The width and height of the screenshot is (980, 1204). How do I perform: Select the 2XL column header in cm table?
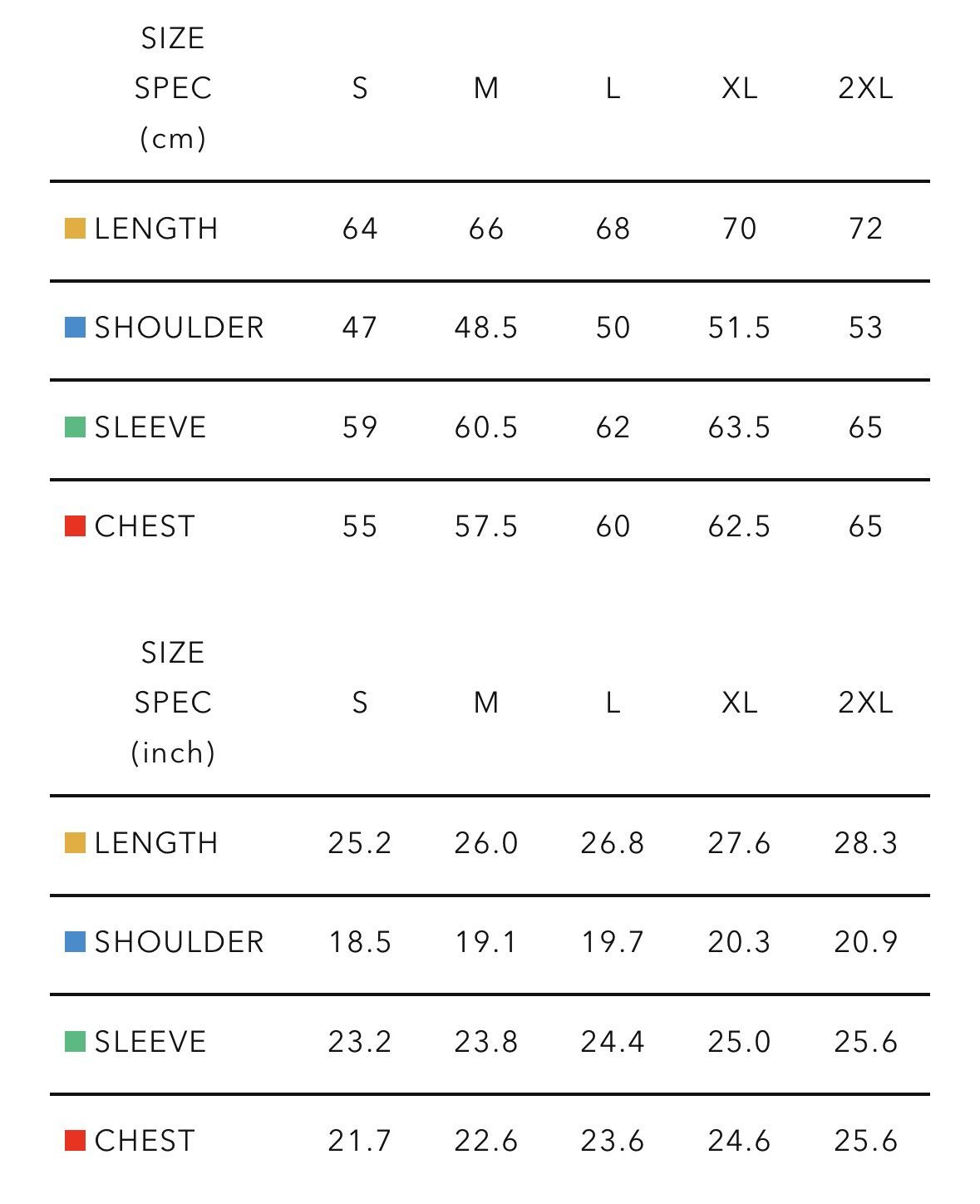click(865, 88)
